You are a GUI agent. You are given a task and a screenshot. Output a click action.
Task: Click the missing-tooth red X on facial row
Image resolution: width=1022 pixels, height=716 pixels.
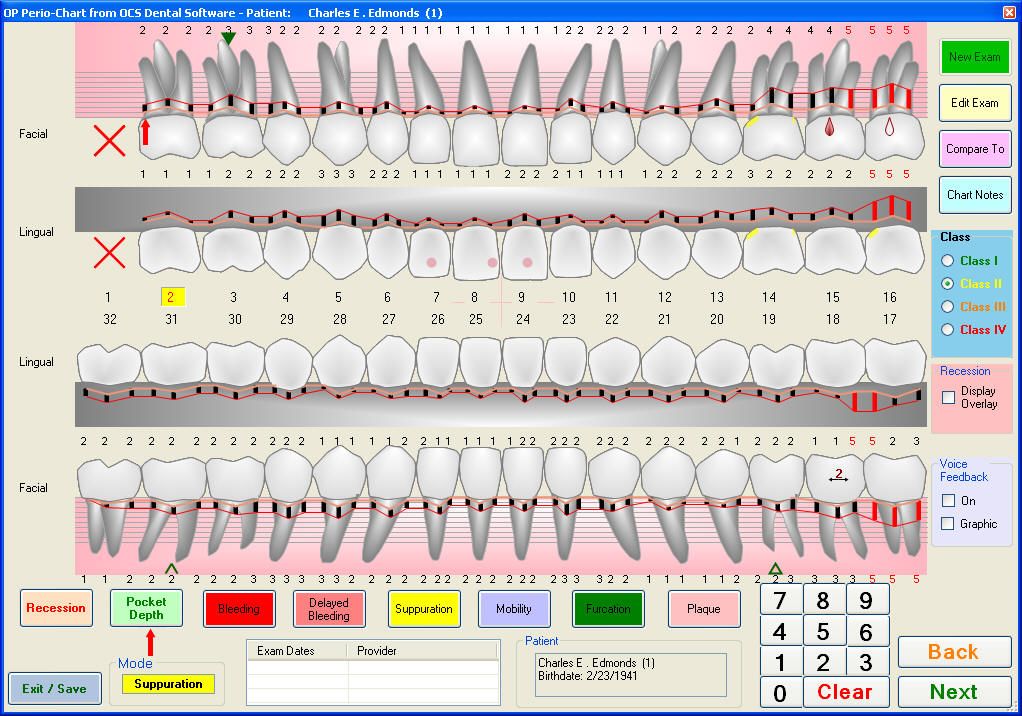110,141
